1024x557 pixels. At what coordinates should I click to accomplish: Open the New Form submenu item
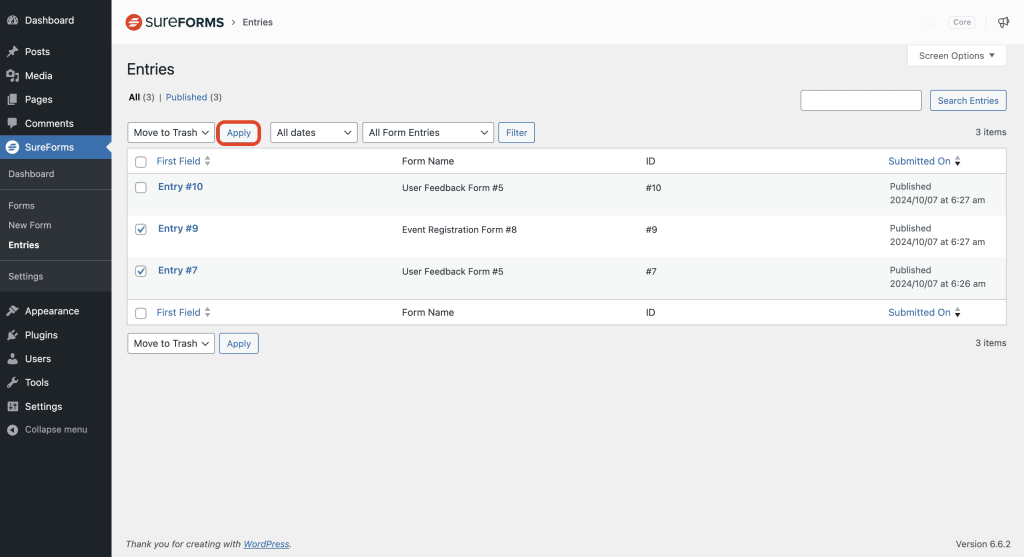[30, 226]
